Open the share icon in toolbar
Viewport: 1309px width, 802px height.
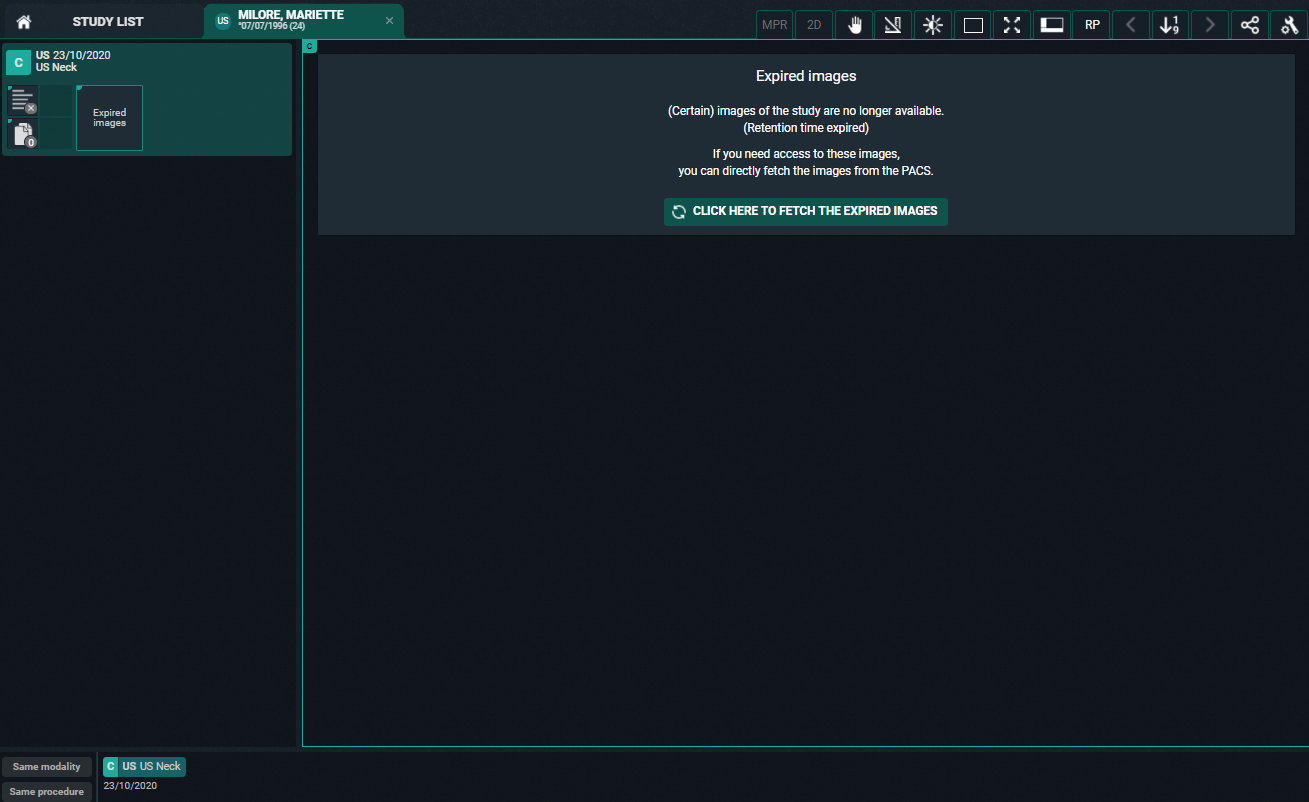(x=1250, y=25)
